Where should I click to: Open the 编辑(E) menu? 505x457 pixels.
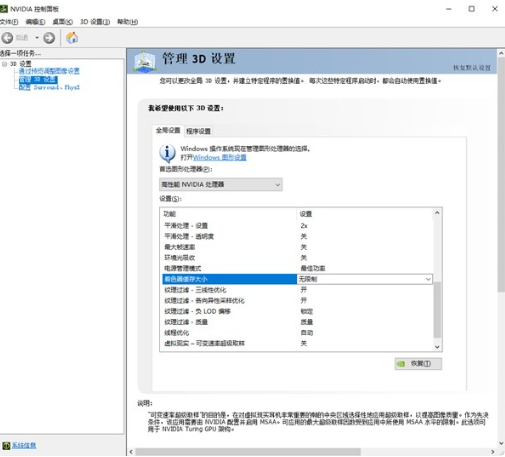pos(35,22)
